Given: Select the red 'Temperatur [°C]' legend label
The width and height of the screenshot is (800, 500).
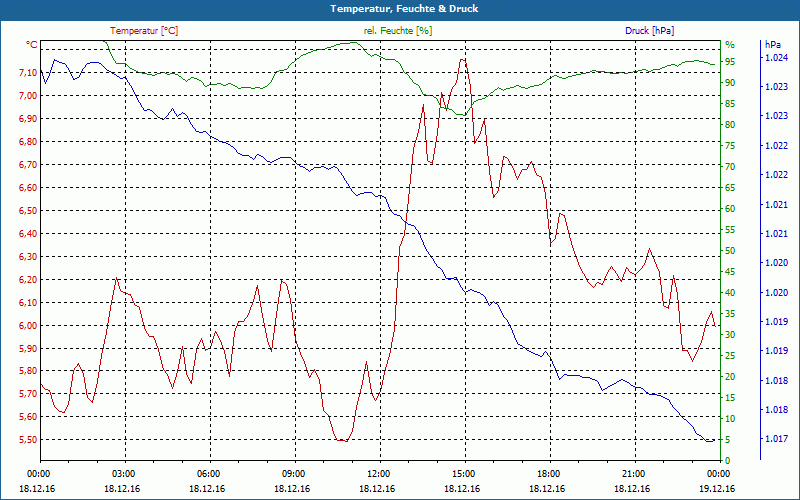Looking at the screenshot, I should (144, 31).
